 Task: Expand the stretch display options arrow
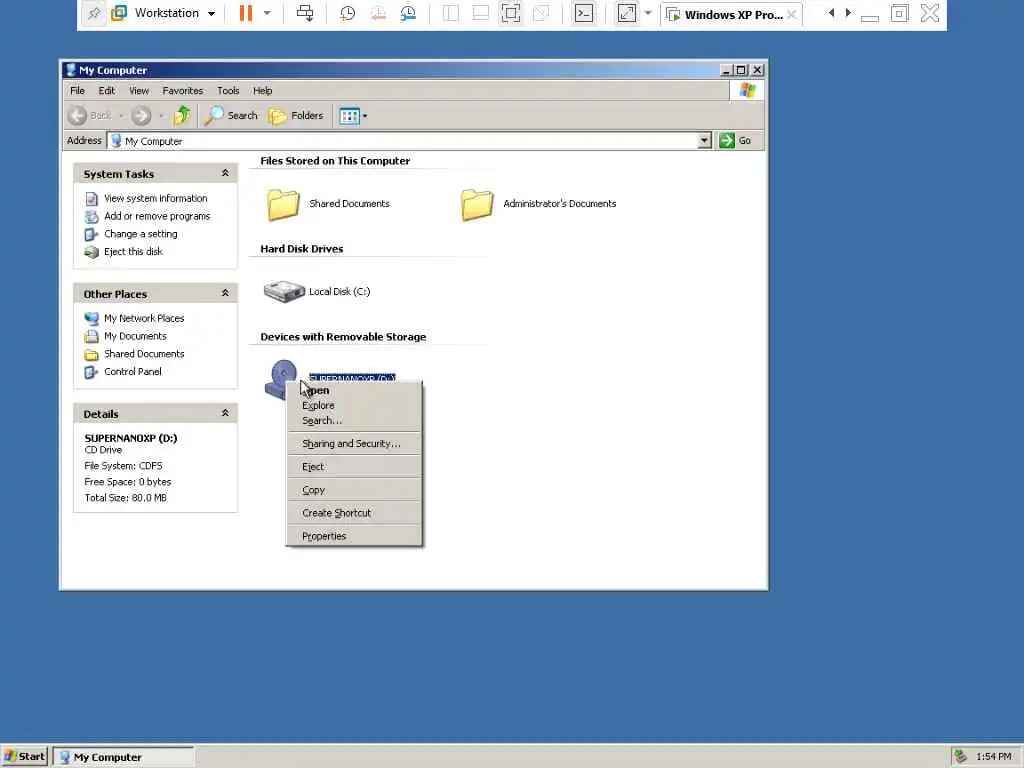(648, 13)
